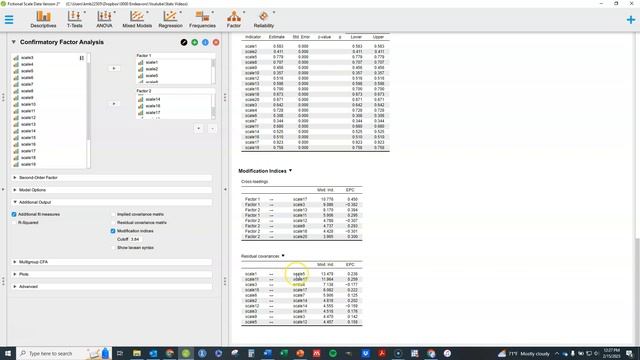The height and width of the screenshot is (360, 640).
Task: Click the data panel collapse handle arrow
Action: point(3,189)
